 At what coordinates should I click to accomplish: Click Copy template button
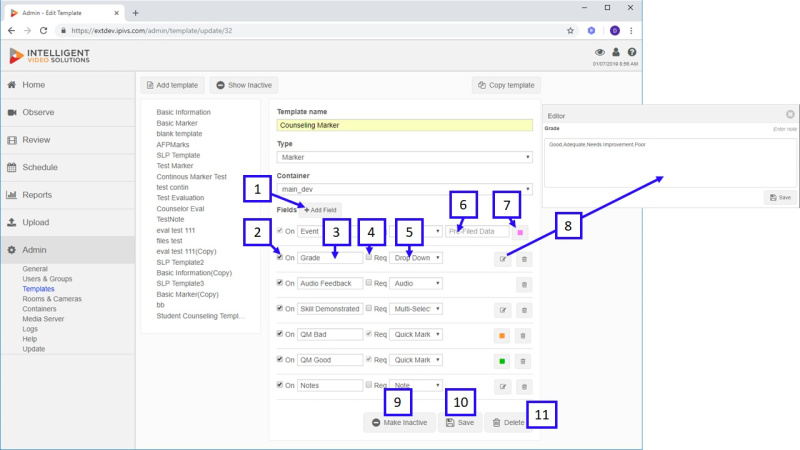(x=506, y=85)
